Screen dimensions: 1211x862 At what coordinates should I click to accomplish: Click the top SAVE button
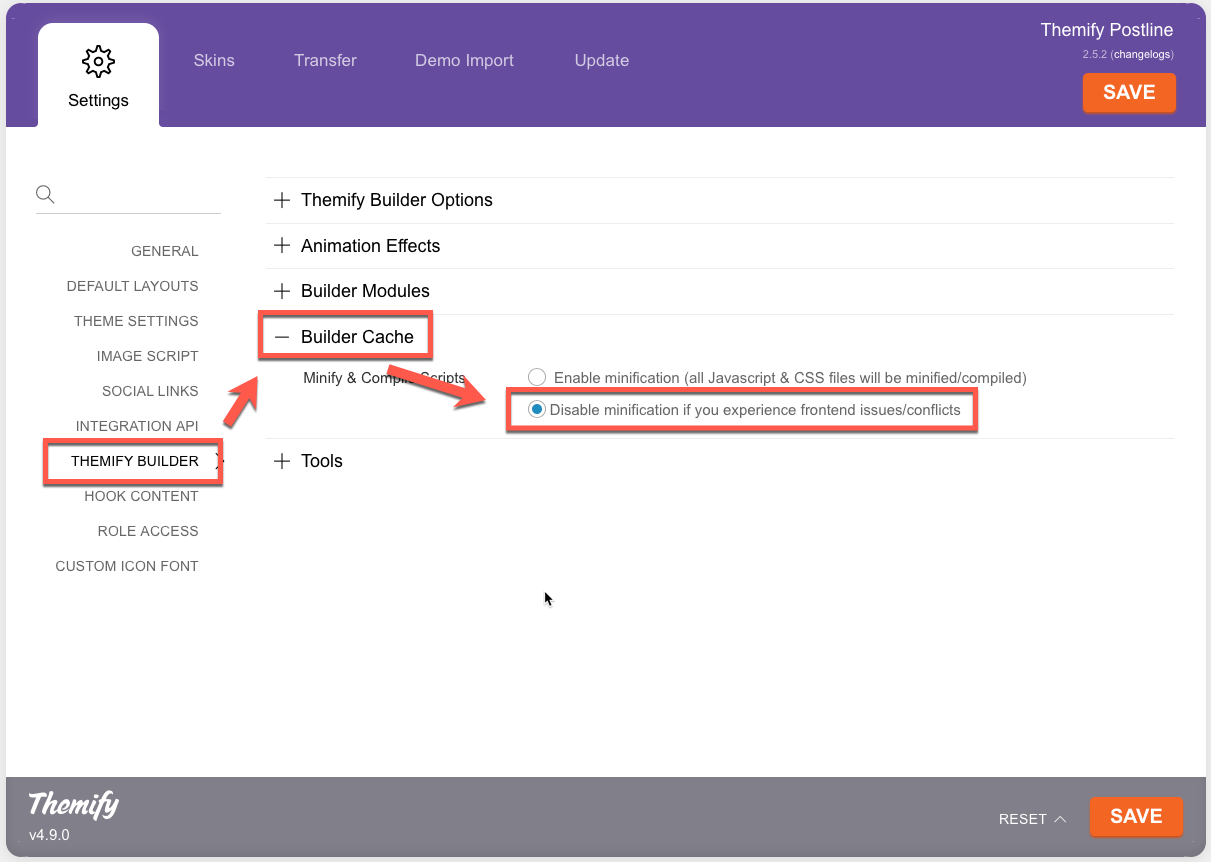[x=1129, y=92]
